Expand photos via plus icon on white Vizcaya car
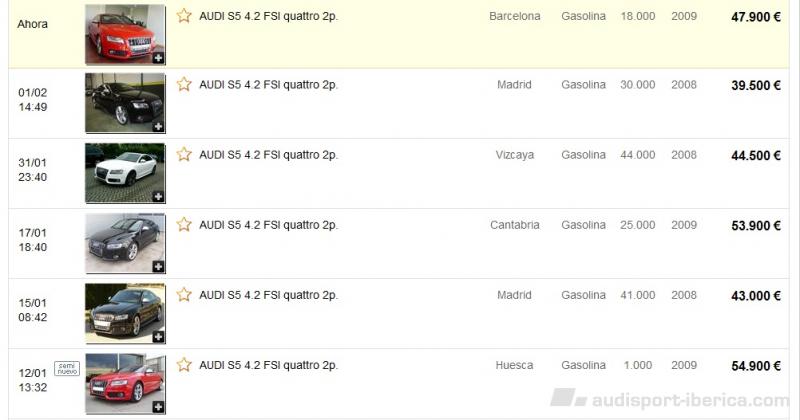The height and width of the screenshot is (420, 800). pyautogui.click(x=158, y=196)
